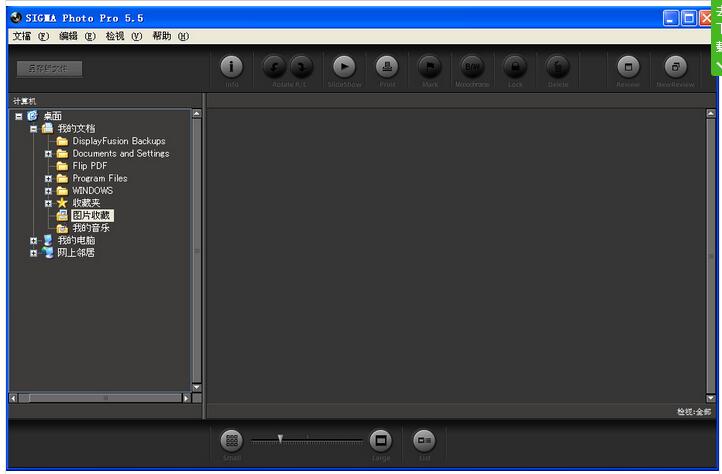Select Documents and Settings folder name
This screenshot has height=474, width=722.
[x=121, y=153]
